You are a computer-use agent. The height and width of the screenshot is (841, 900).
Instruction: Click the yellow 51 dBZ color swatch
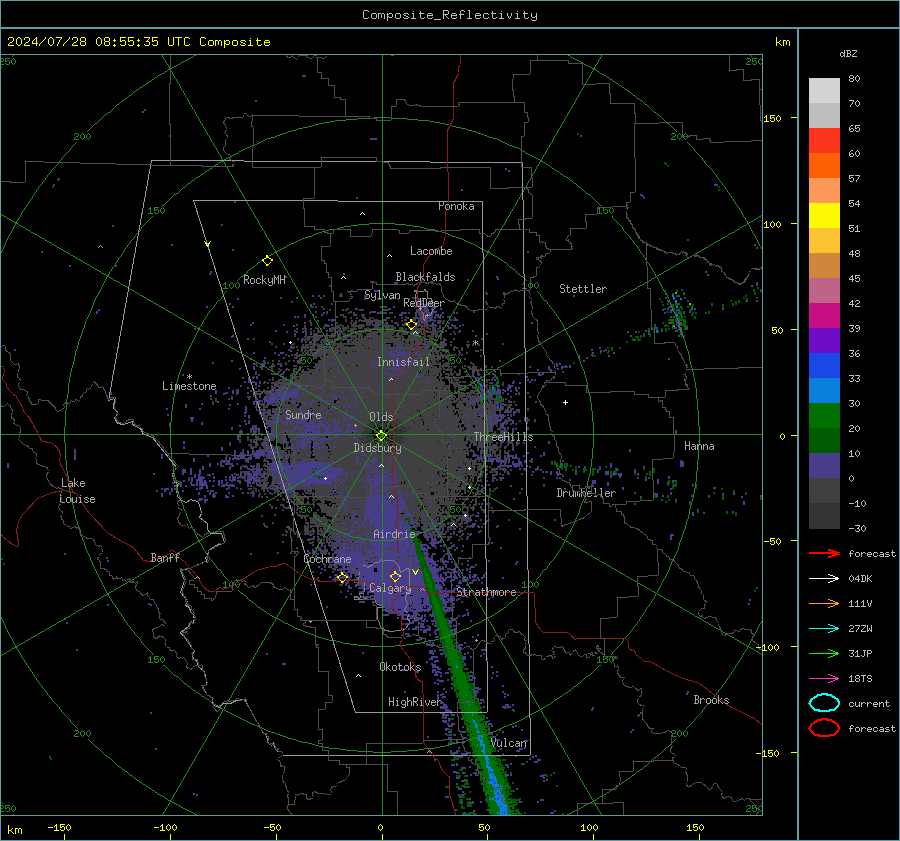tap(824, 216)
